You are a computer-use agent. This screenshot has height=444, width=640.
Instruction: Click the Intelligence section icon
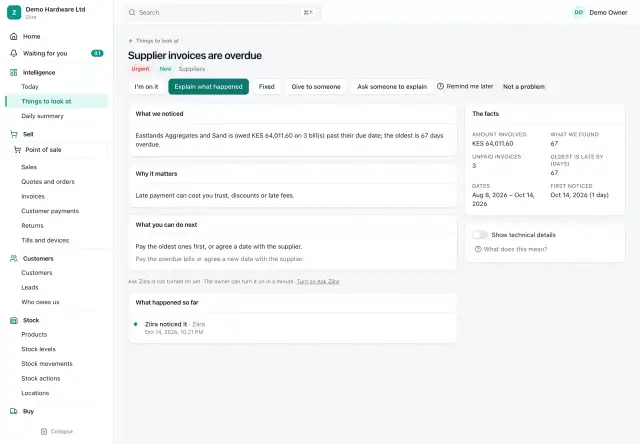pos(13,73)
